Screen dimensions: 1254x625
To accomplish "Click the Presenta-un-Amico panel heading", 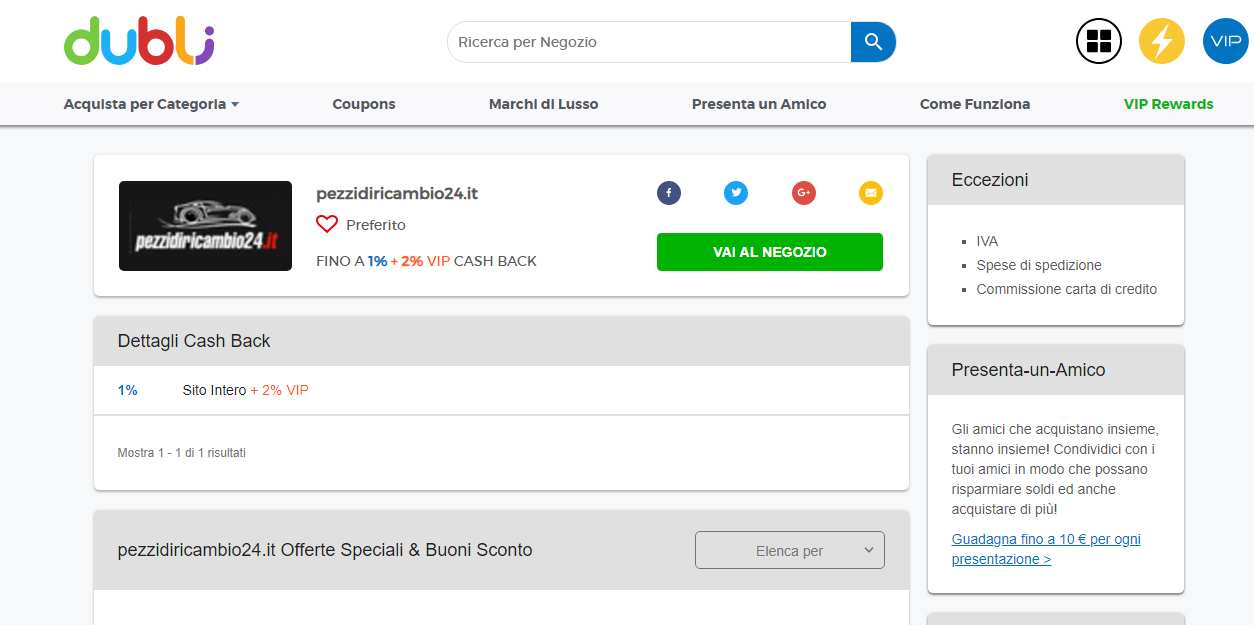I will pyautogui.click(x=1028, y=370).
